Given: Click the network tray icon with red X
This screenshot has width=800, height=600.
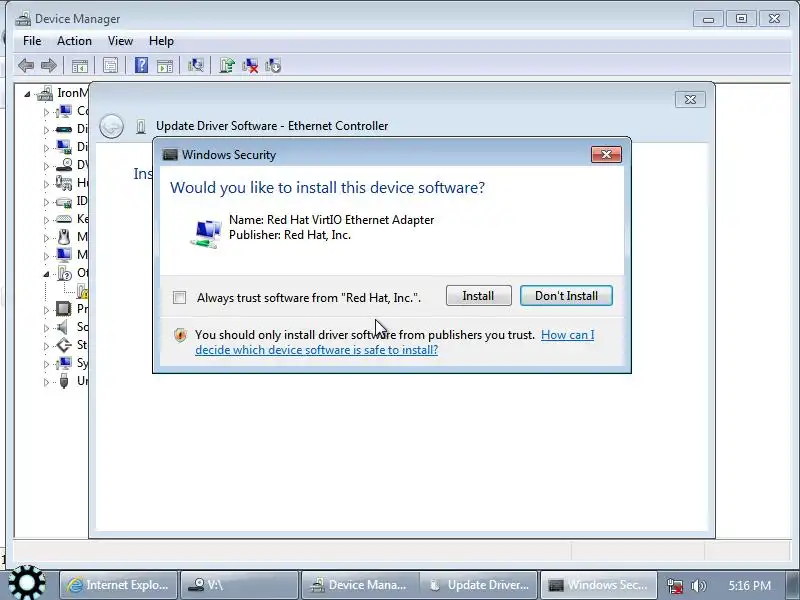Looking at the screenshot, I should coord(675,586).
